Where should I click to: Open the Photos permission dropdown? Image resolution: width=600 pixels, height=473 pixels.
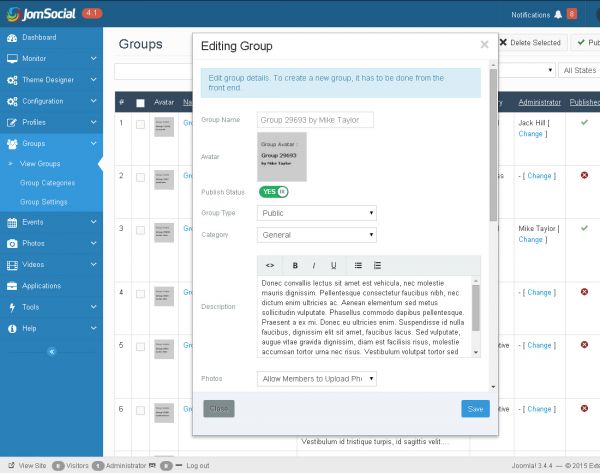click(x=317, y=379)
